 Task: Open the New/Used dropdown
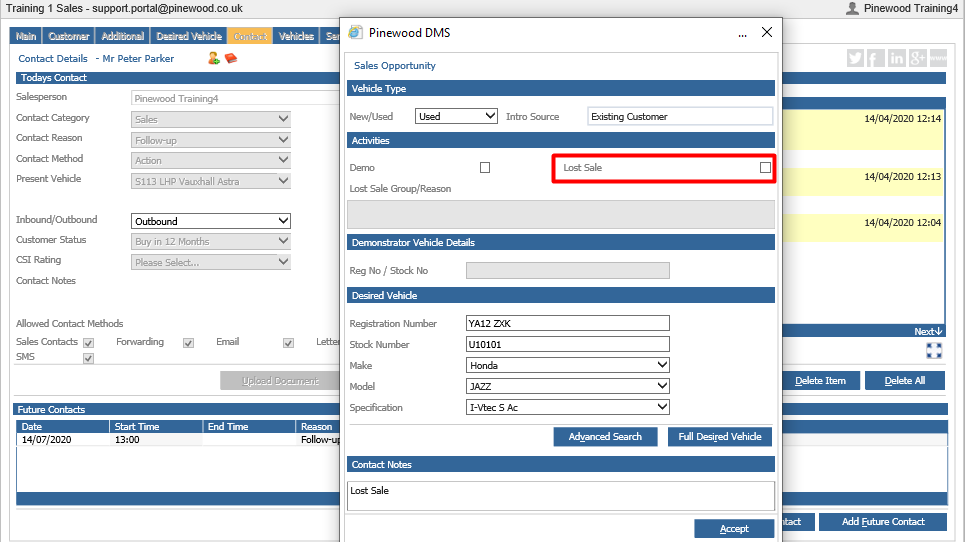coord(456,116)
